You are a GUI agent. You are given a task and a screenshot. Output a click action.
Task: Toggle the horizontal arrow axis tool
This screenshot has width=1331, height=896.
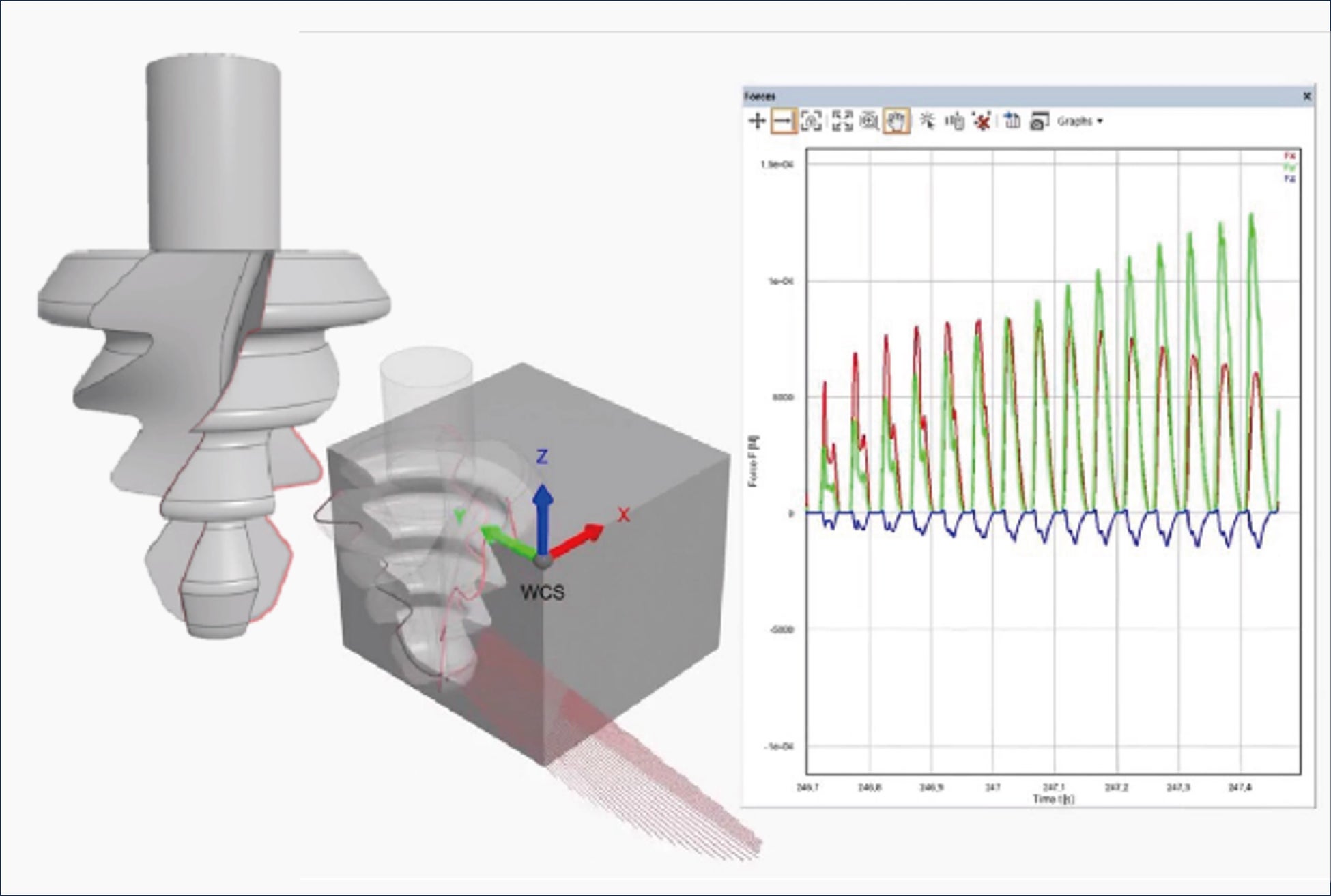784,121
